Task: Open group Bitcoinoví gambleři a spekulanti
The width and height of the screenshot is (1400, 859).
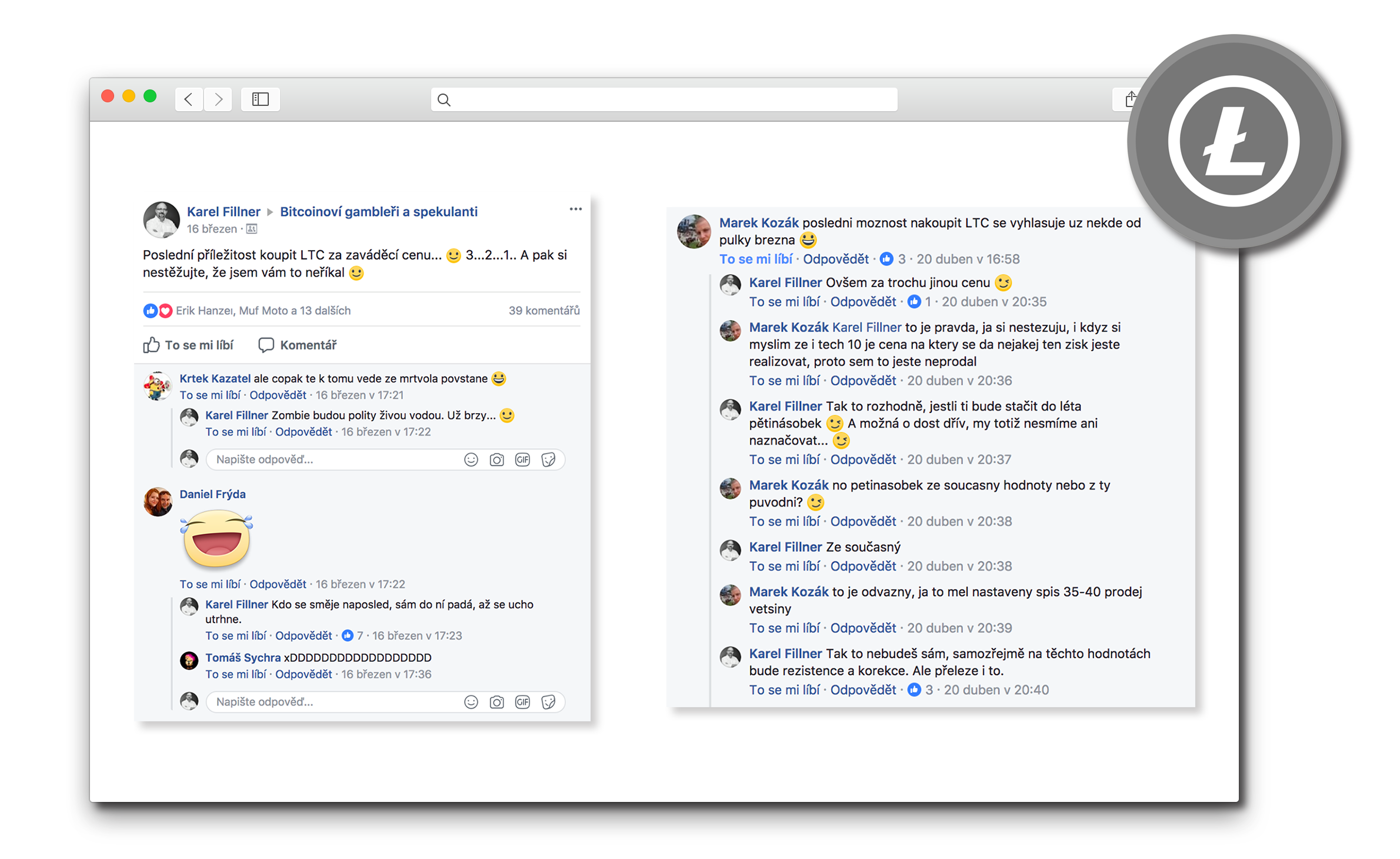Action: tap(378, 211)
